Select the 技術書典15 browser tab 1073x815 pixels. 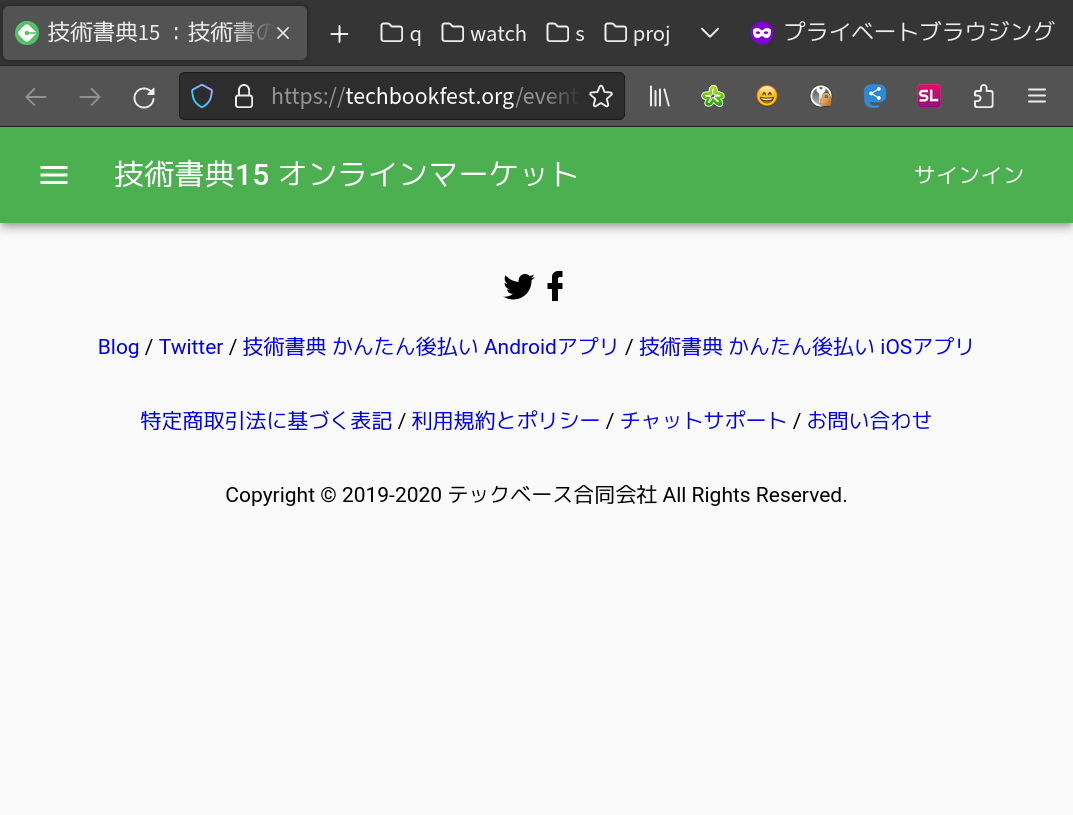(155, 33)
